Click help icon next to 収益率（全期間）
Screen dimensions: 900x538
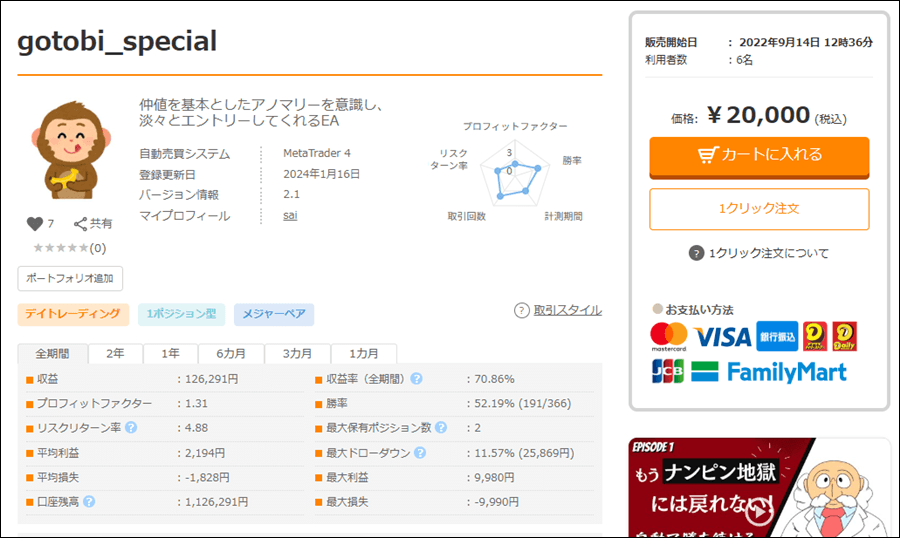point(417,379)
